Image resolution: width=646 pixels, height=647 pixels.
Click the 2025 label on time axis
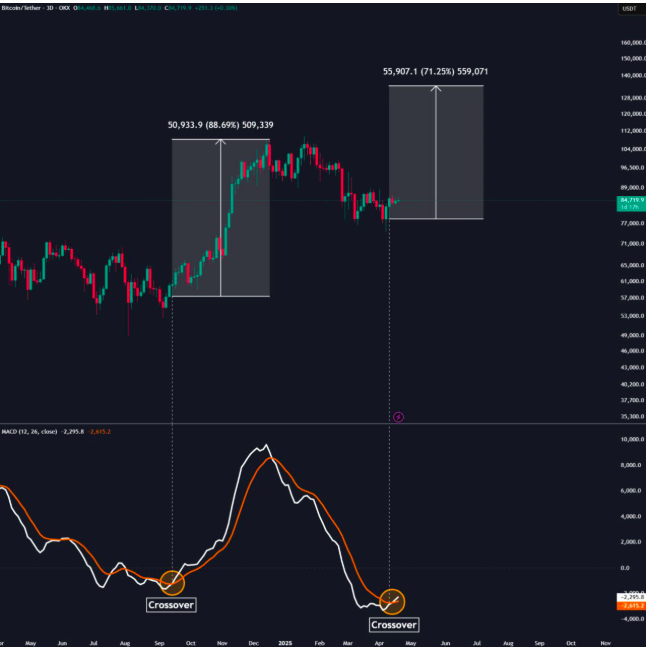(285, 643)
